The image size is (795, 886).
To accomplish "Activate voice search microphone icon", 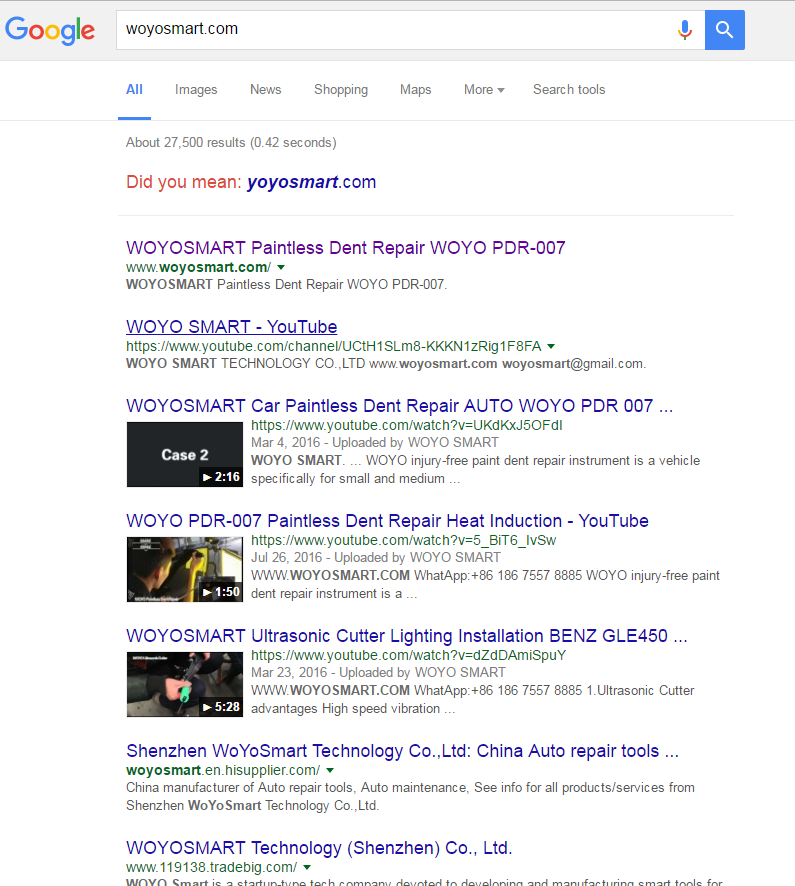I will coord(685,29).
